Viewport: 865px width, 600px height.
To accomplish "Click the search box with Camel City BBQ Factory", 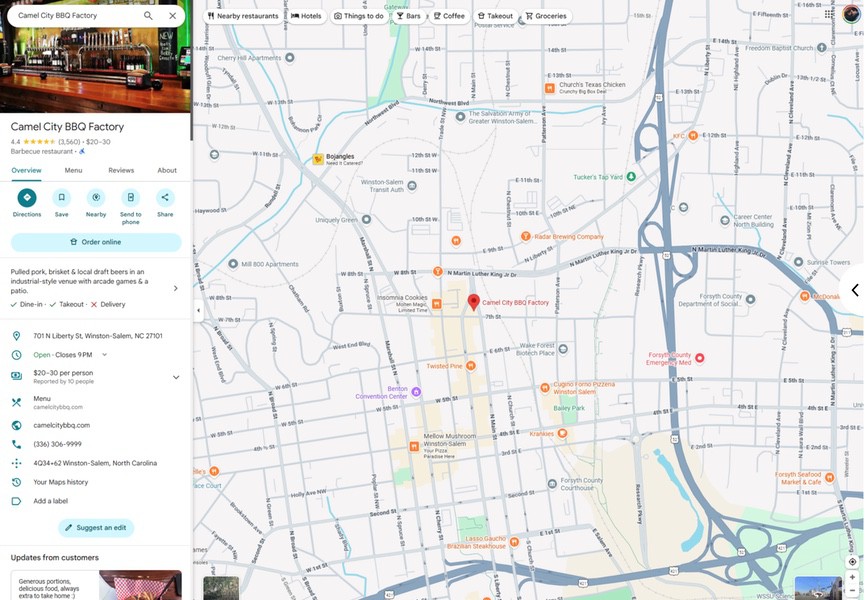I will pyautogui.click(x=77, y=16).
